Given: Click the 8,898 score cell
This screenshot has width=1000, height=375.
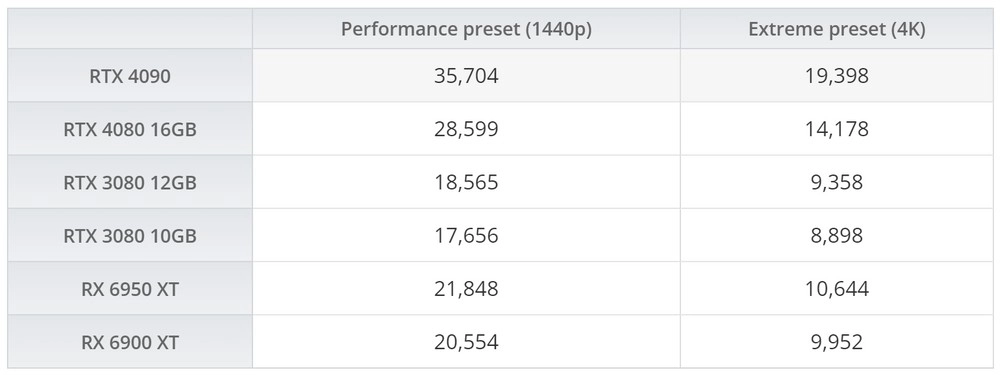Looking at the screenshot, I should pyautogui.click(x=837, y=235).
